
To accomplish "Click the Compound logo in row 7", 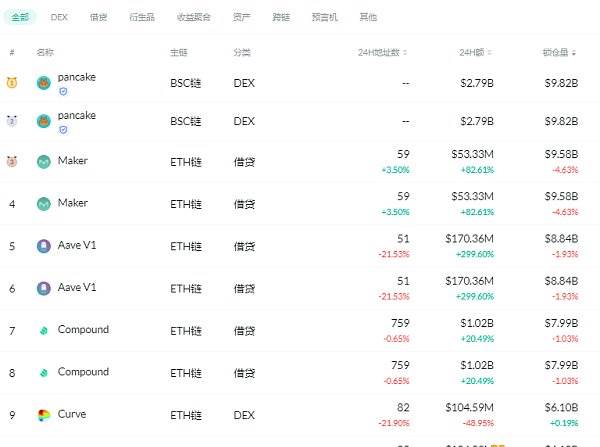I will [44, 330].
